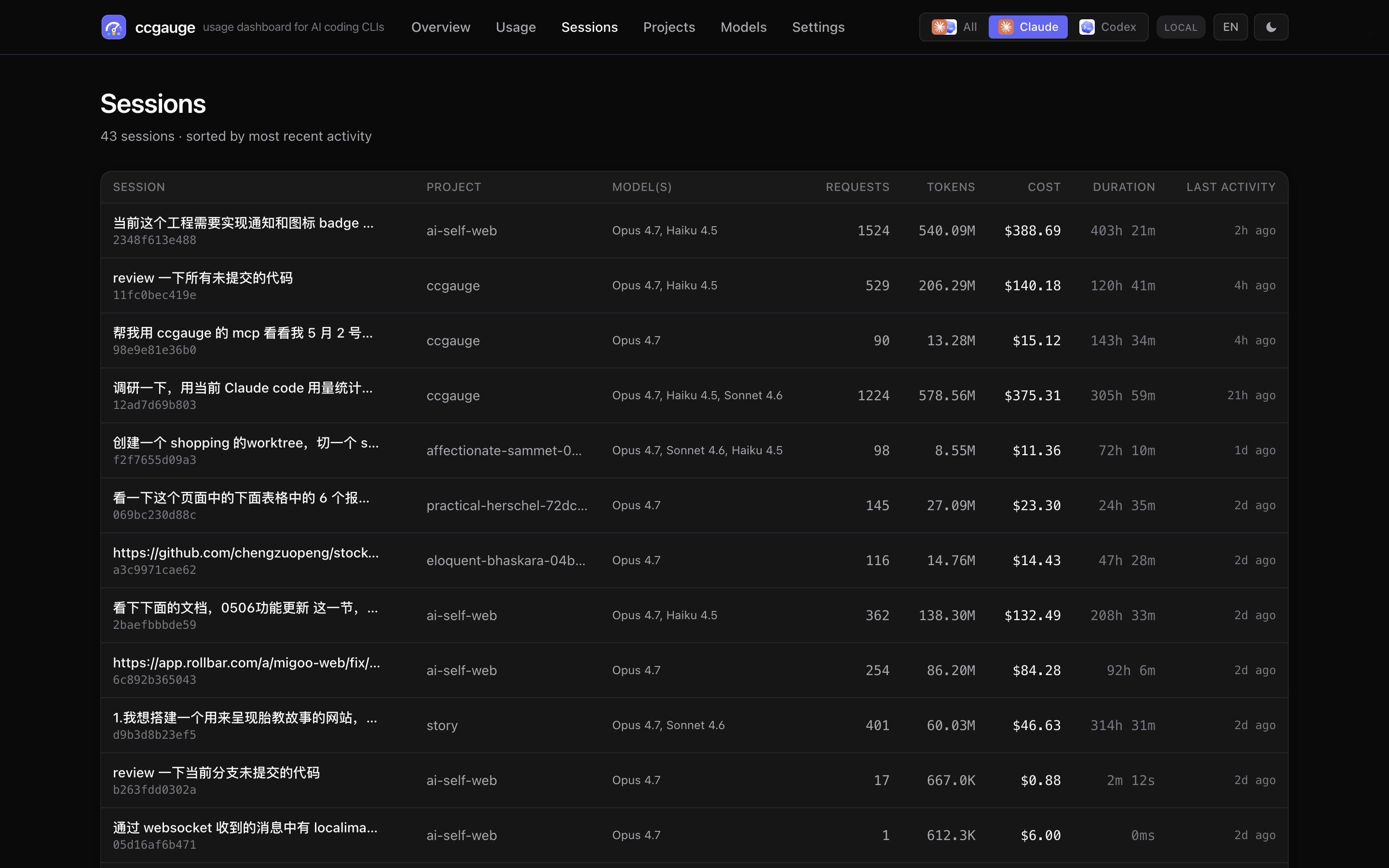The image size is (1389, 868).
Task: Click the PROJECT column header
Action: click(x=453, y=187)
